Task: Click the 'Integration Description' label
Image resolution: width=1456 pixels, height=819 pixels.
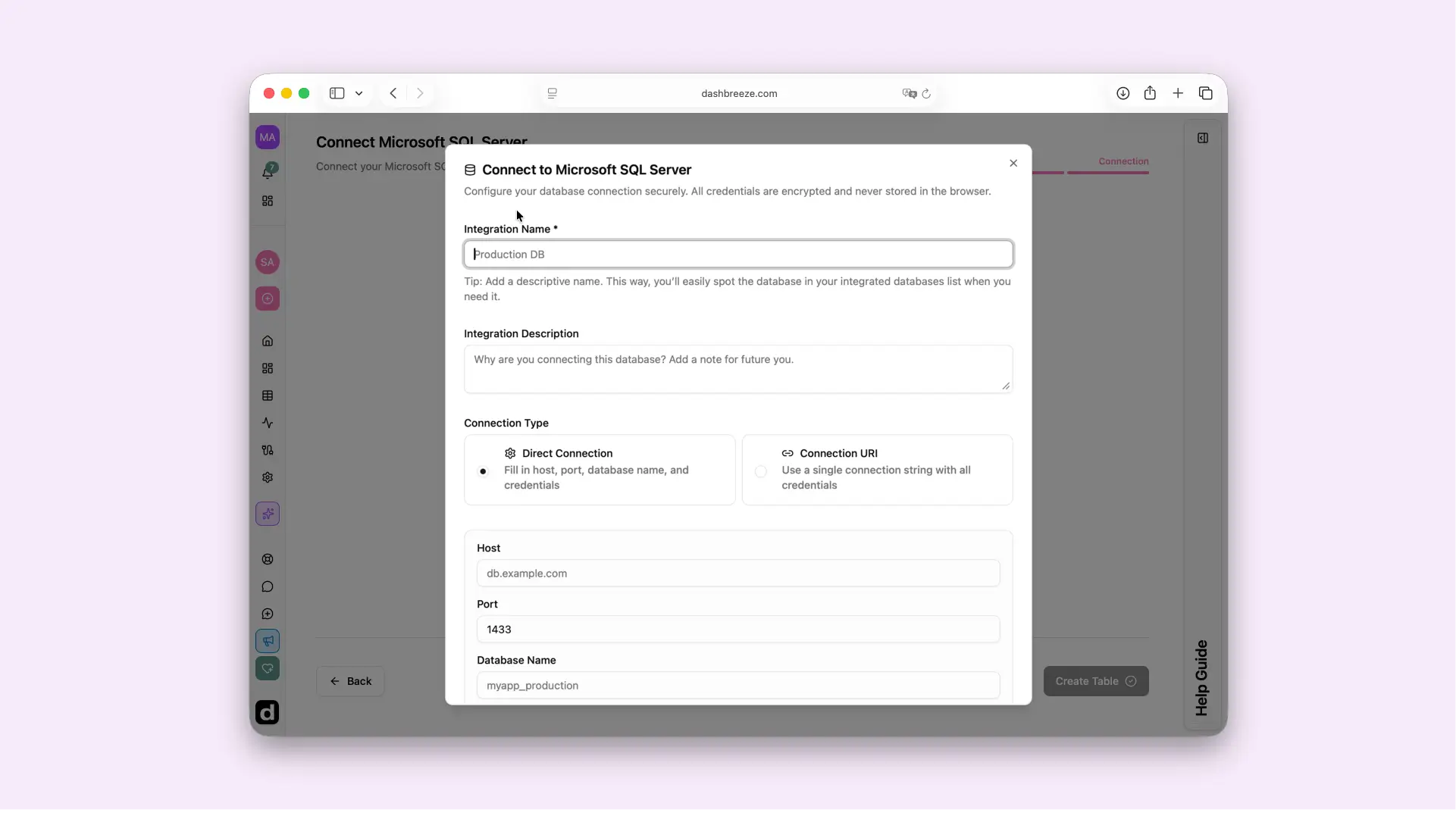Action: click(x=521, y=333)
